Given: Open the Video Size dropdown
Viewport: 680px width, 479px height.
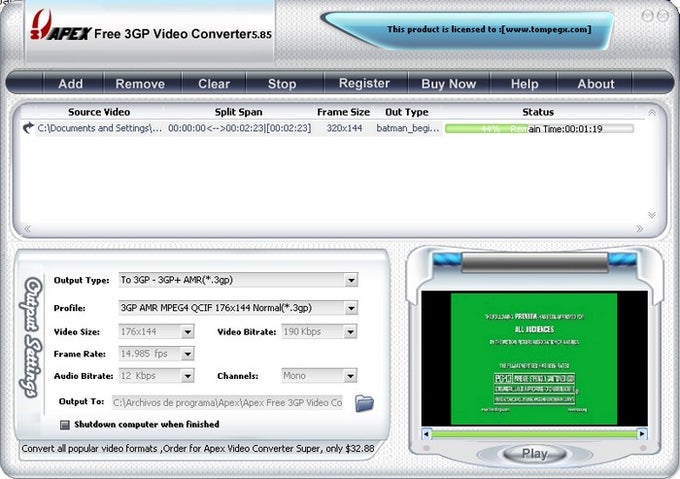Looking at the screenshot, I should tap(187, 332).
